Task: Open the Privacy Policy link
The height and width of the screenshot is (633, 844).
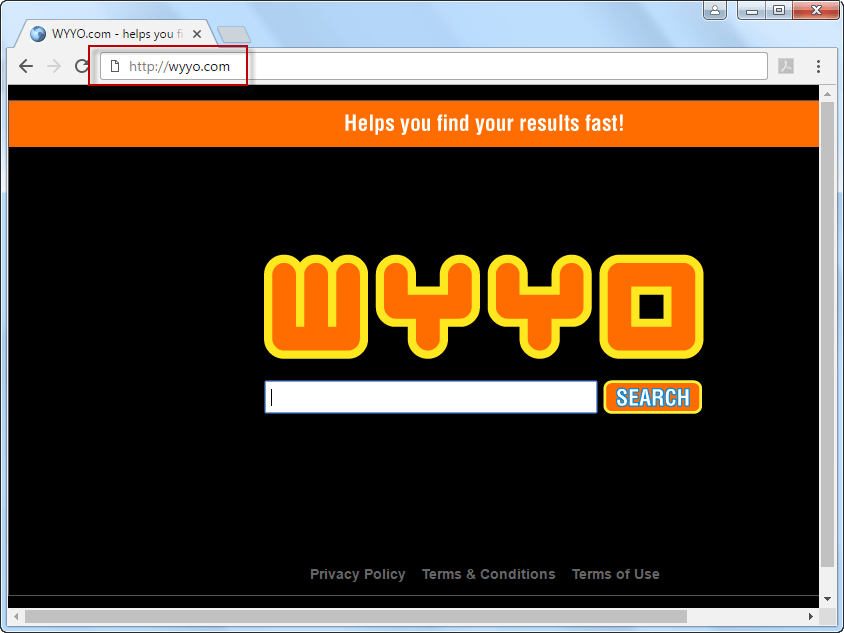Action: pyautogui.click(x=357, y=574)
